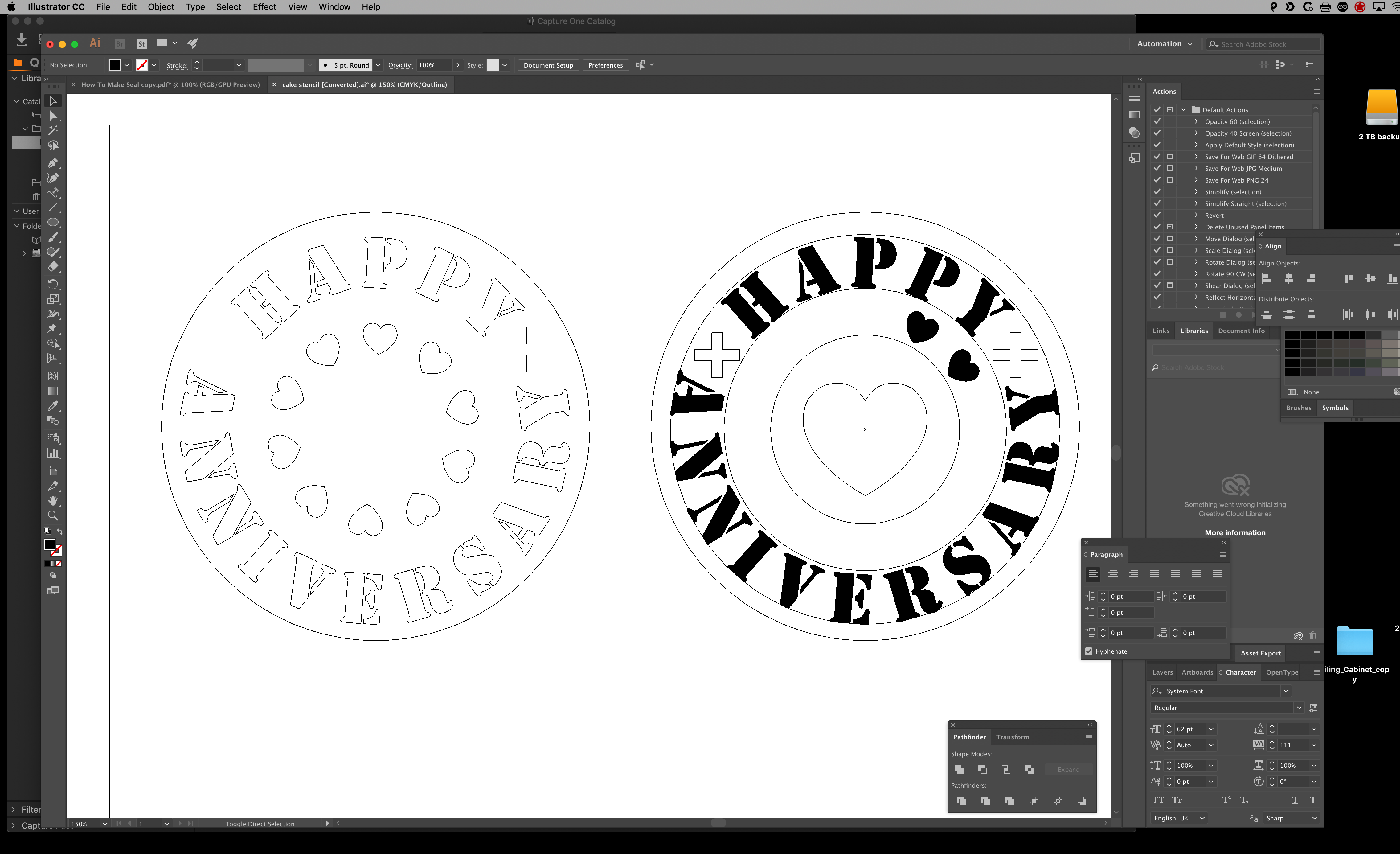The width and height of the screenshot is (1400, 854).
Task: Open the Automation workspace dropdown
Action: 1165,44
